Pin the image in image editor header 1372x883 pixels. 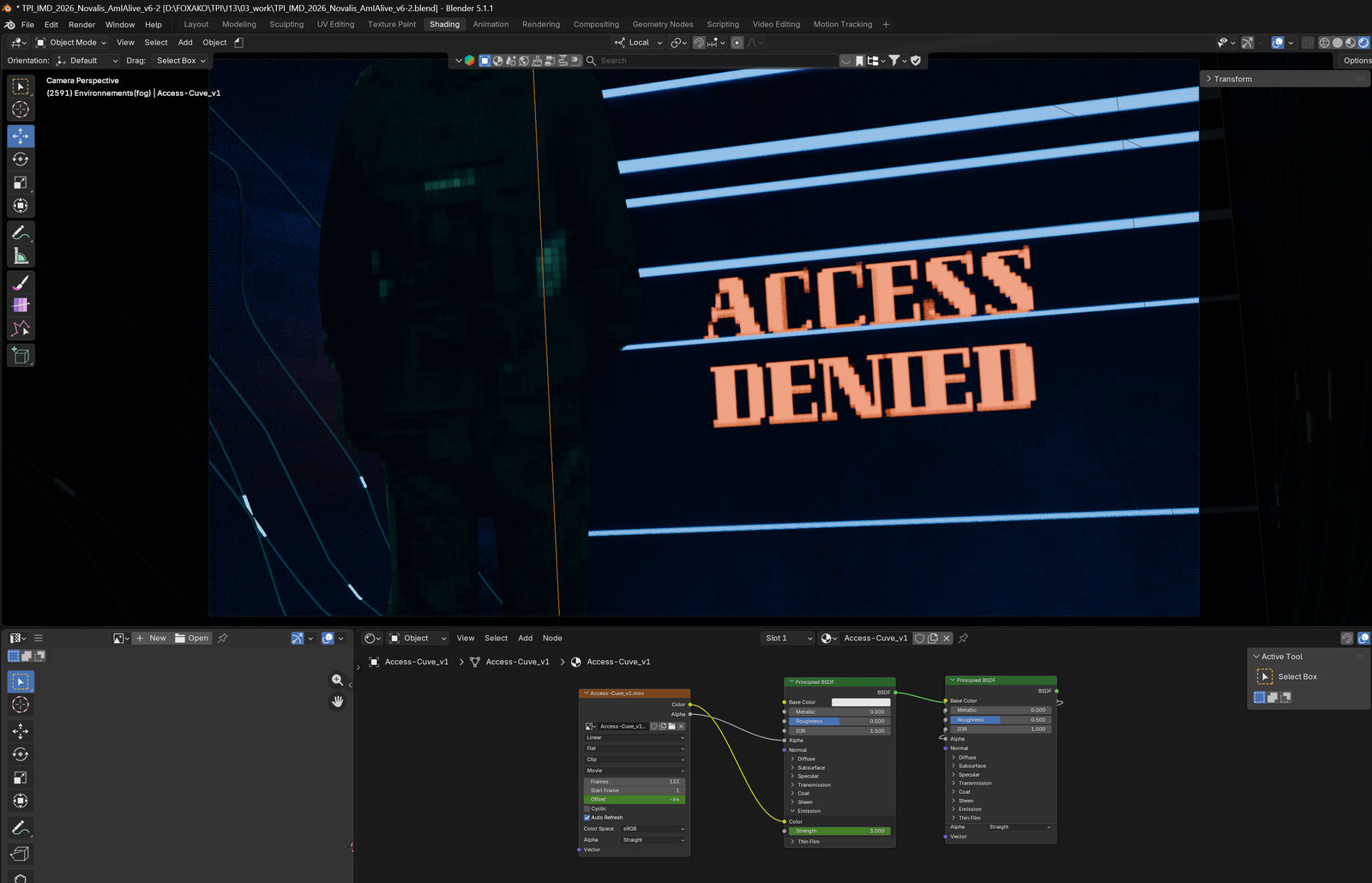(222, 638)
